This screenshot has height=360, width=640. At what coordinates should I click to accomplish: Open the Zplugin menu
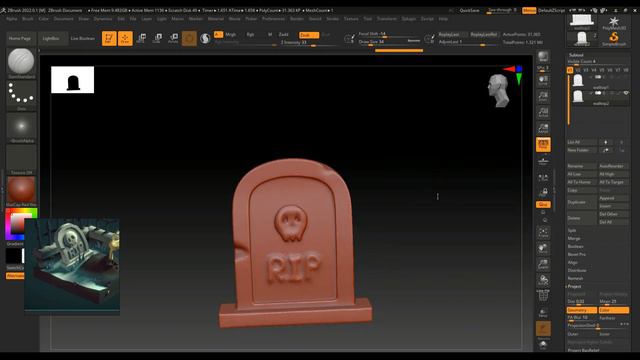click(x=409, y=19)
